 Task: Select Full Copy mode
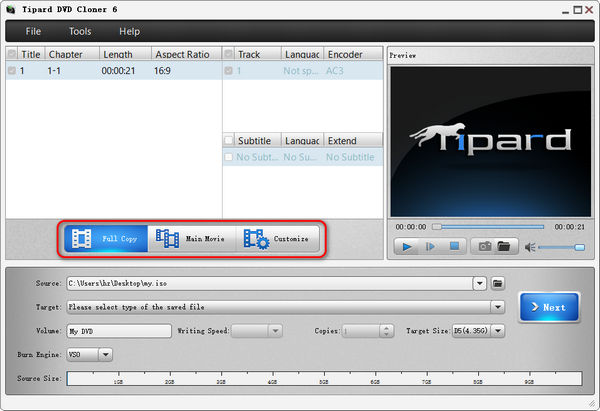(x=106, y=238)
